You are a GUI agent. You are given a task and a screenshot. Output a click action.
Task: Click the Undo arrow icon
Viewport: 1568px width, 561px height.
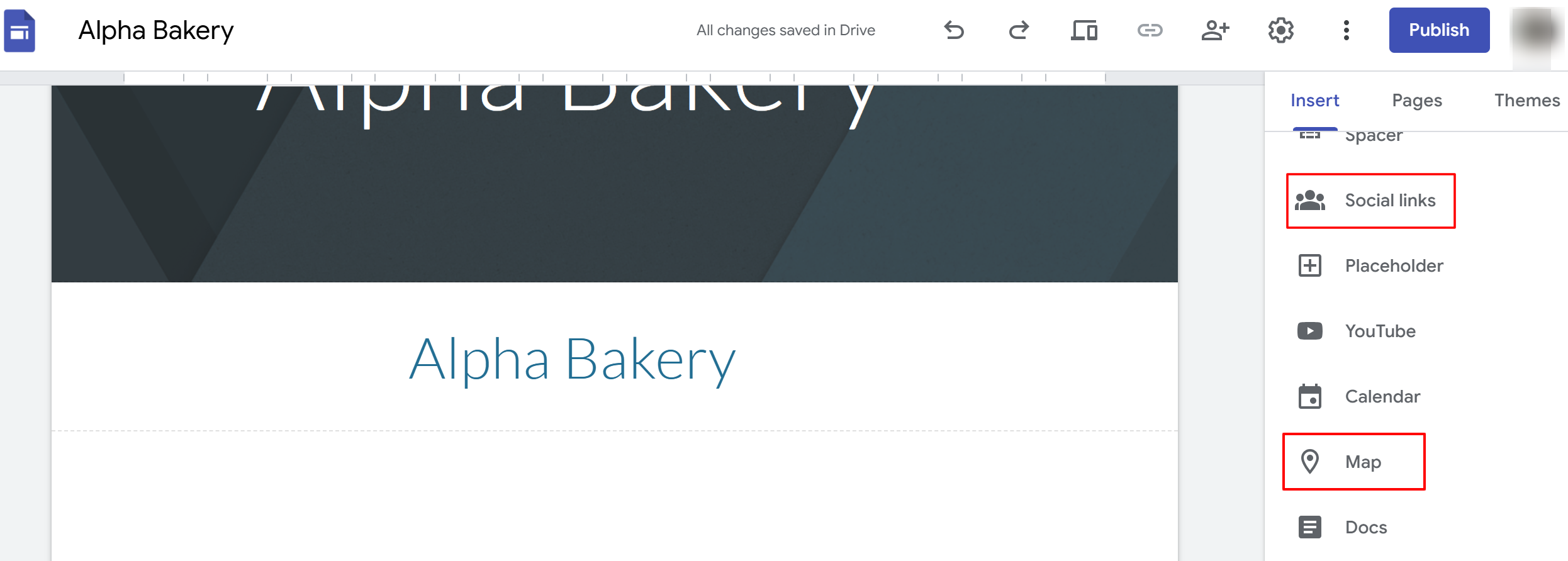(x=954, y=30)
